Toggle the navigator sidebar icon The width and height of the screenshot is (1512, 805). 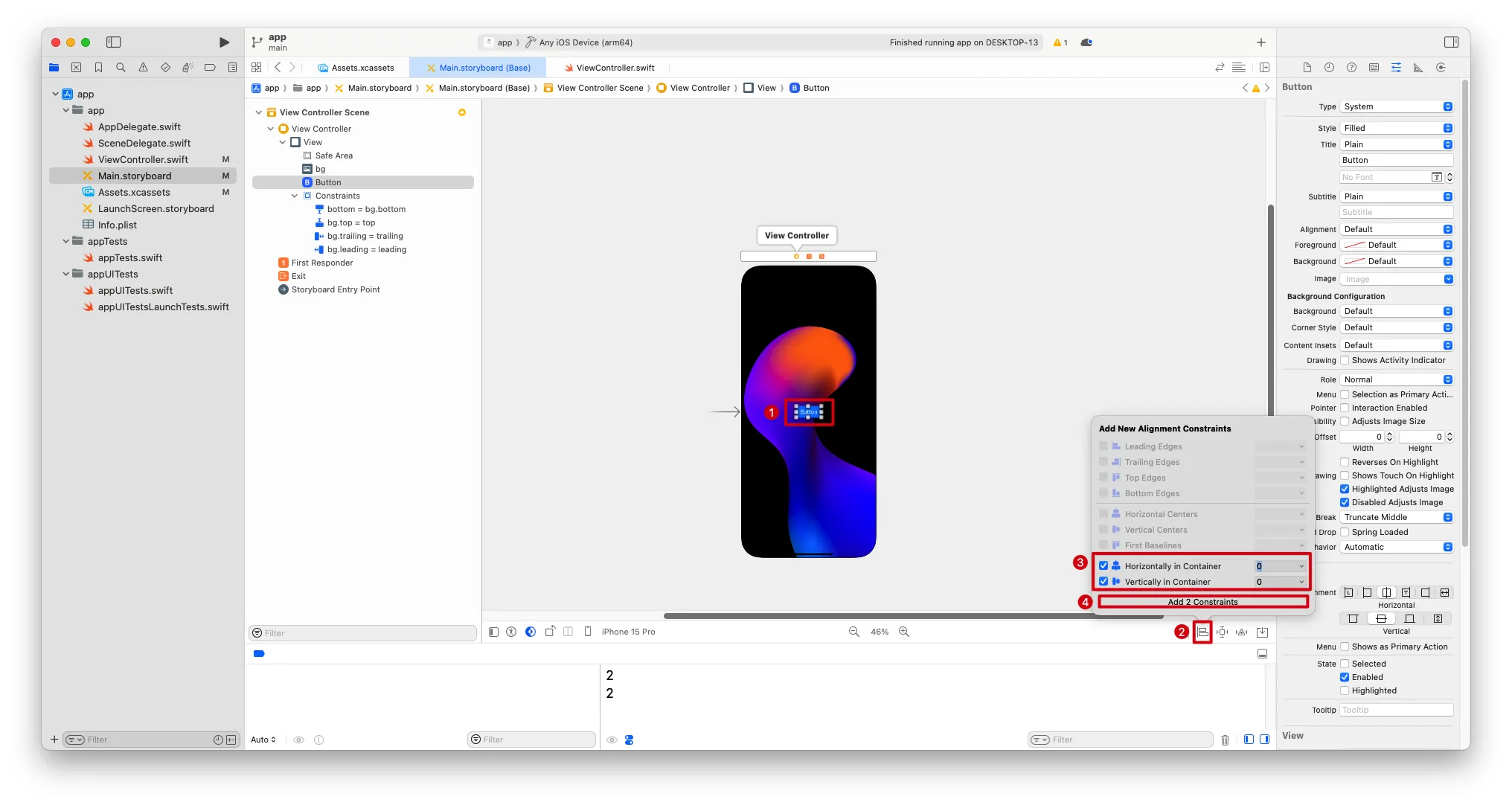pos(114,42)
